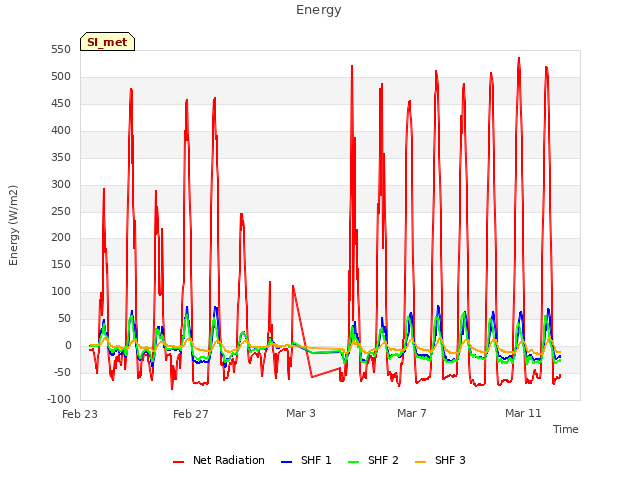Click the x-axis label Time

tap(565, 429)
